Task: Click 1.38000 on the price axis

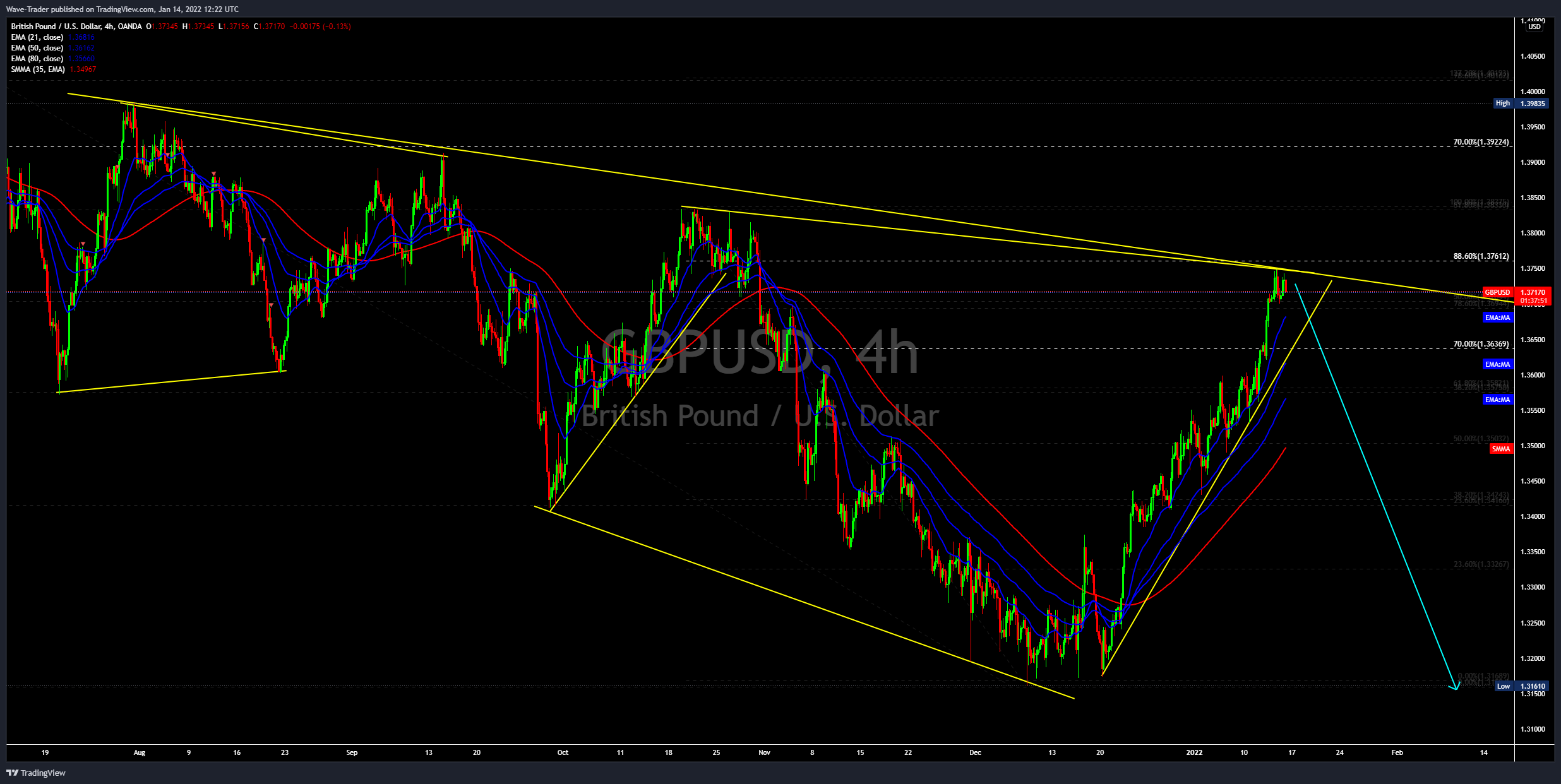Action: 1533,233
